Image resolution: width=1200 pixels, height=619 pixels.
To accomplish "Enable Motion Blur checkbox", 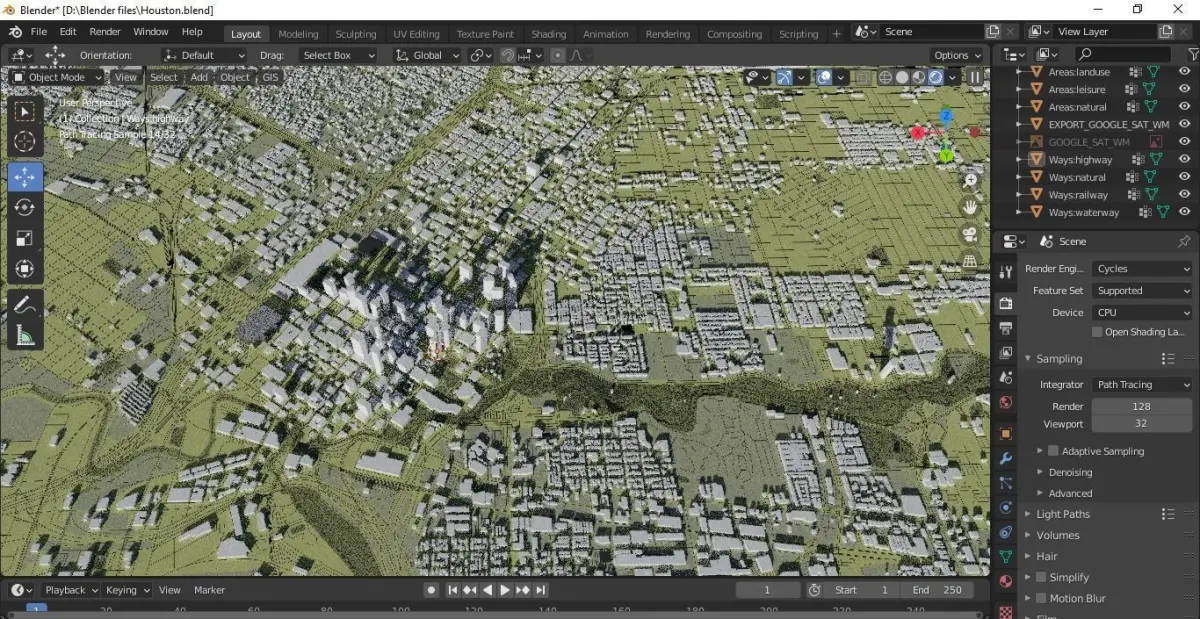I will pos(1041,598).
